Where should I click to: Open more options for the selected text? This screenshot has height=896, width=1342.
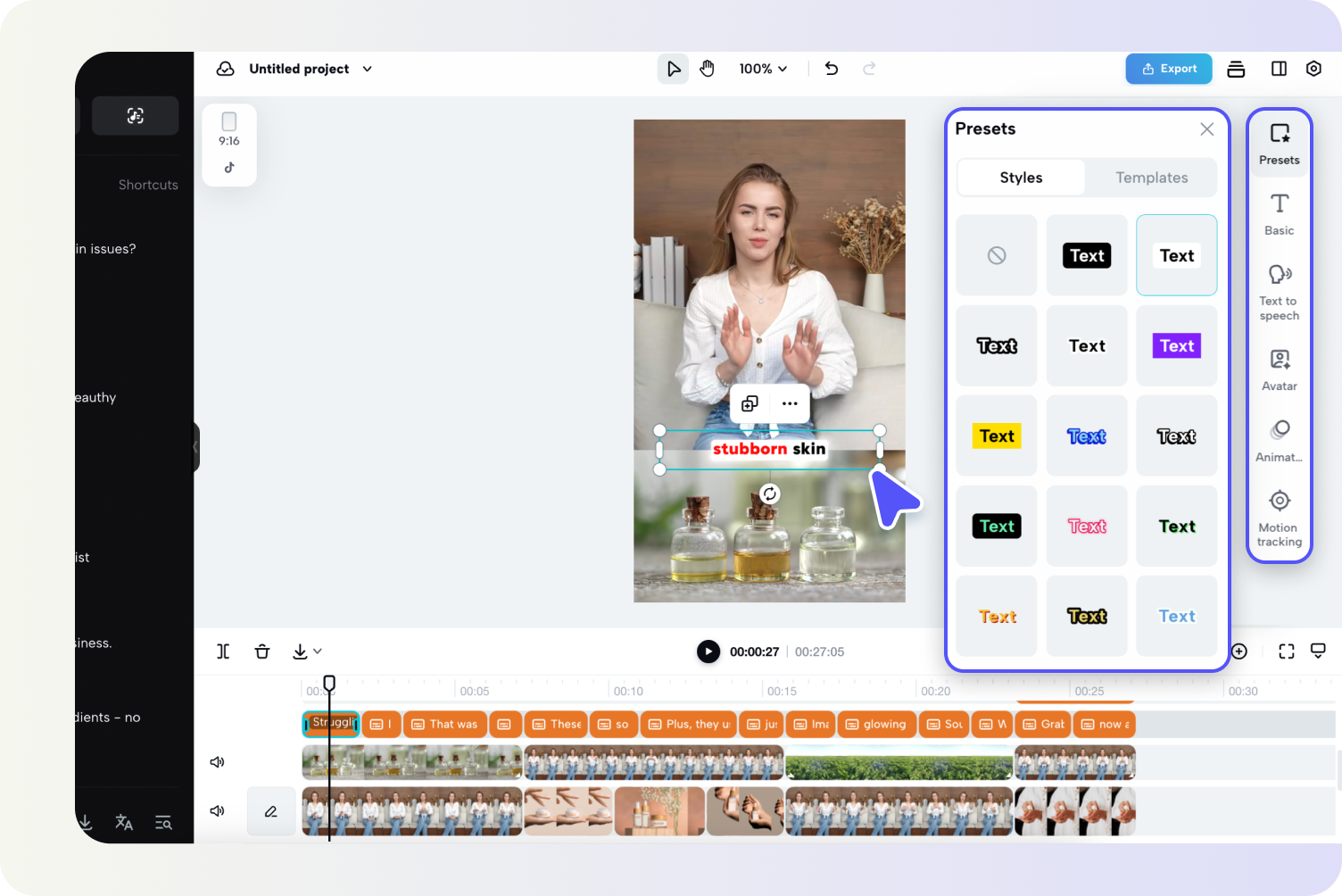790,403
